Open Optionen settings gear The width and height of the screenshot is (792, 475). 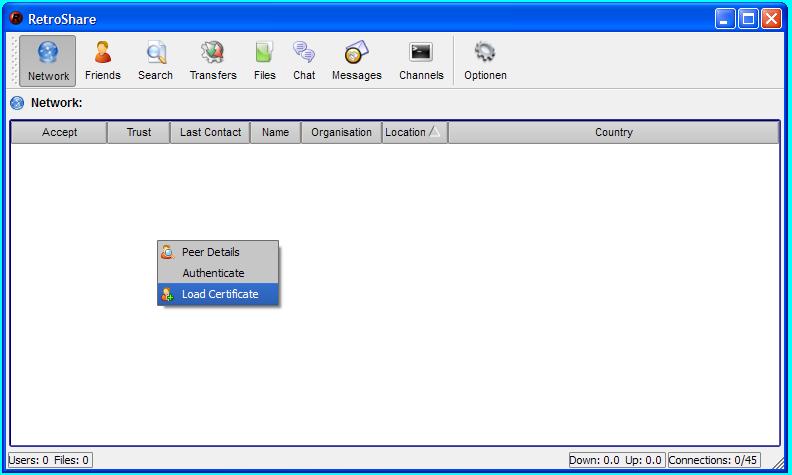485,61
